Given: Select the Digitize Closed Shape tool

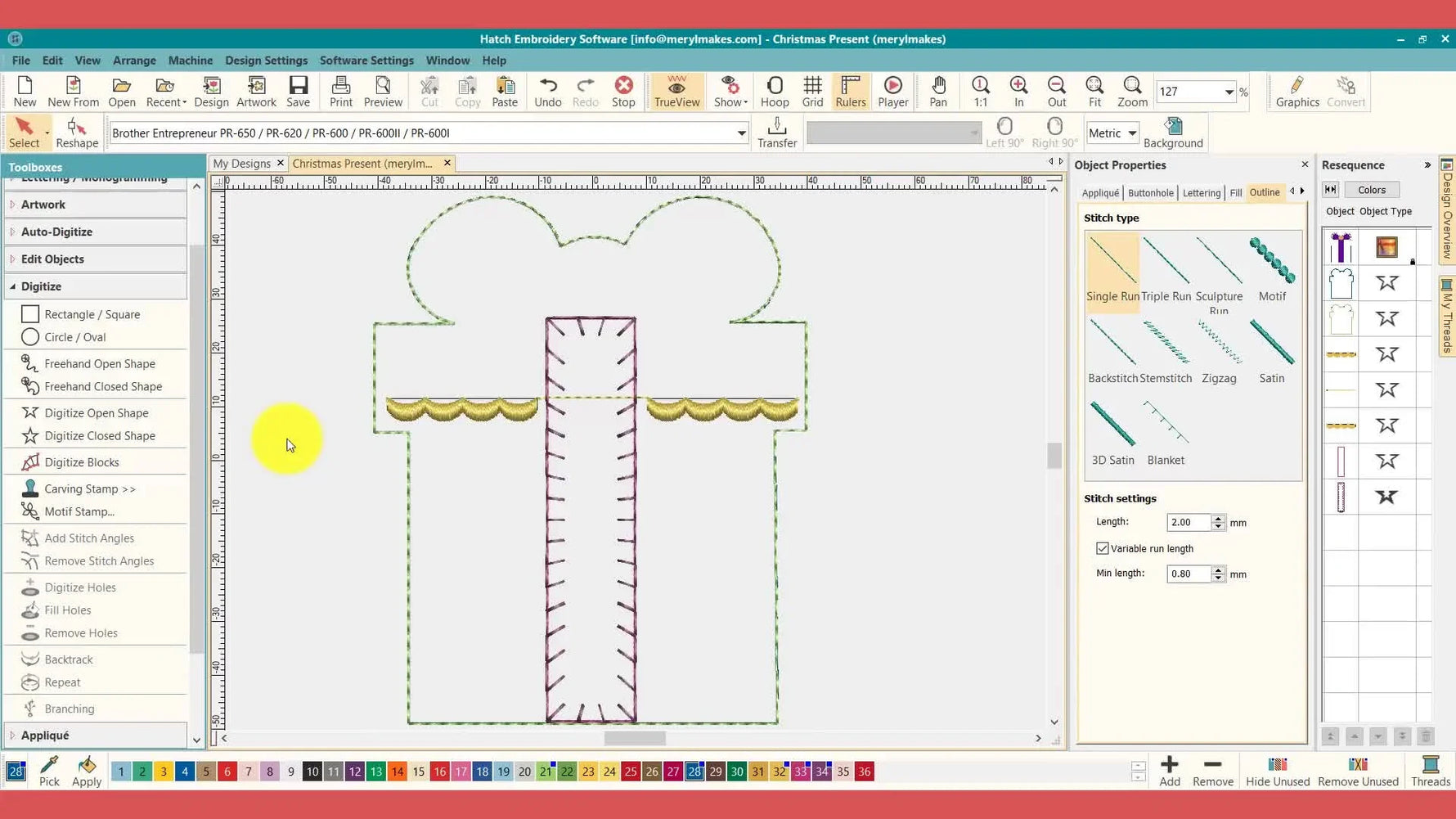Looking at the screenshot, I should point(99,436).
